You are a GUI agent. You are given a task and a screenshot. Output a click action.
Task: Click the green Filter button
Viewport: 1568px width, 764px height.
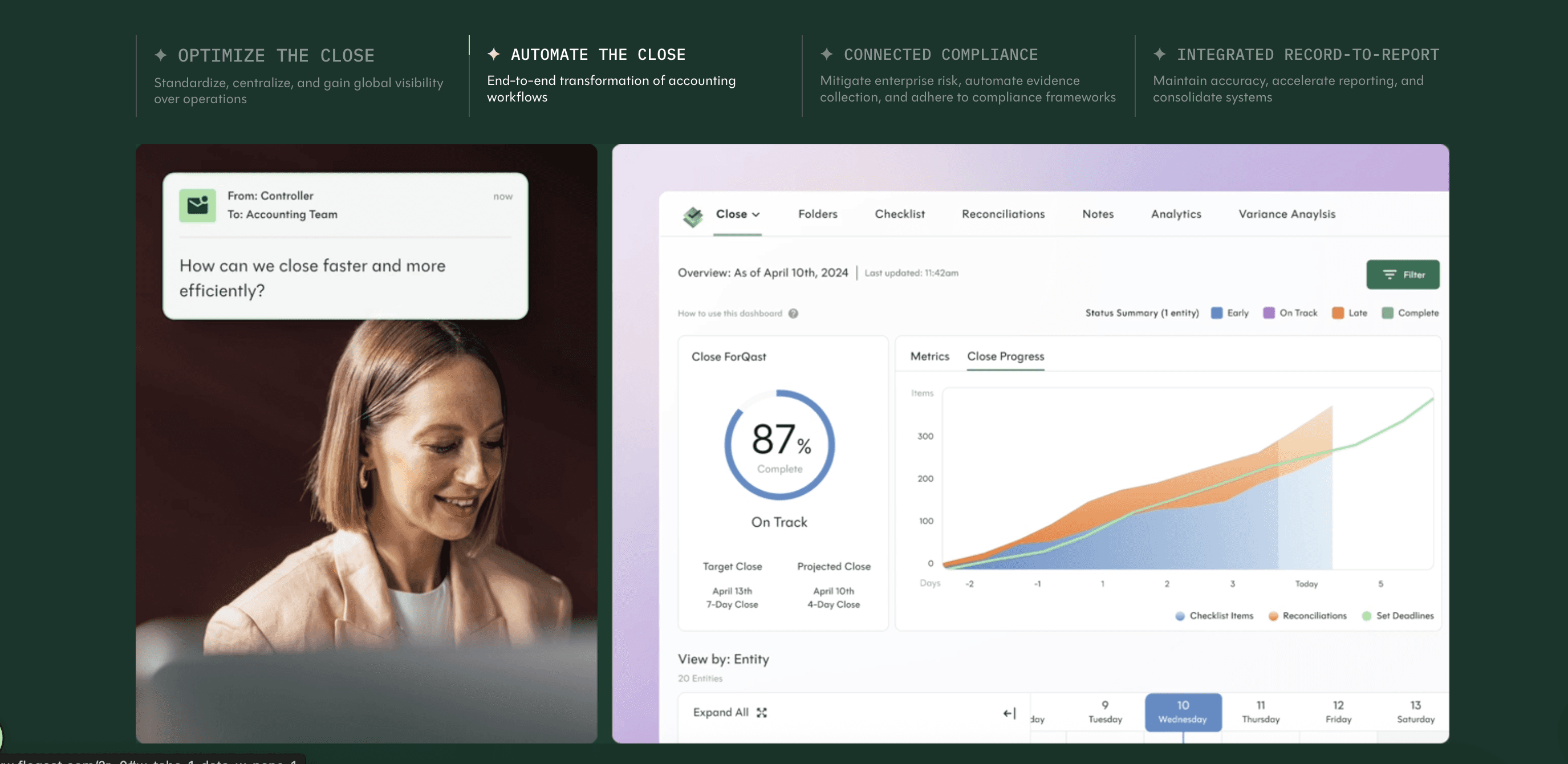click(x=1403, y=275)
